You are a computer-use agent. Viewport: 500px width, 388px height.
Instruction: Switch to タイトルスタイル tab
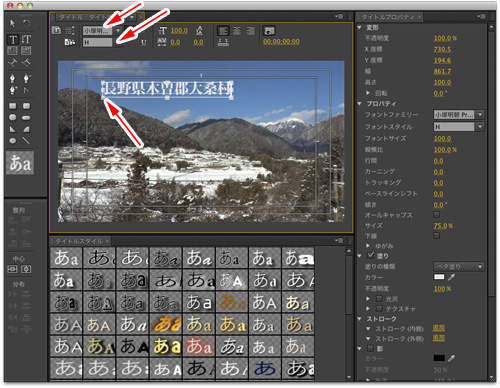[79, 241]
